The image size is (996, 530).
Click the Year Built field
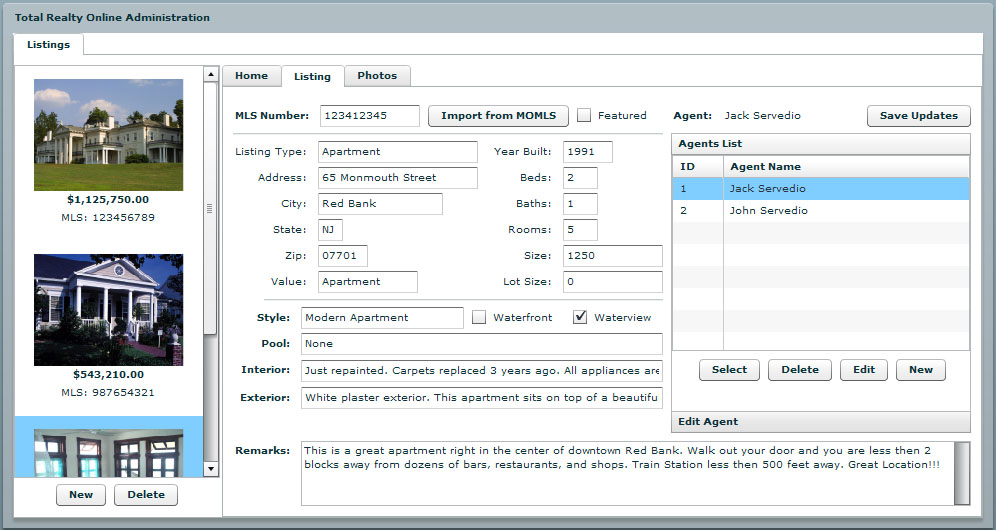coord(588,152)
